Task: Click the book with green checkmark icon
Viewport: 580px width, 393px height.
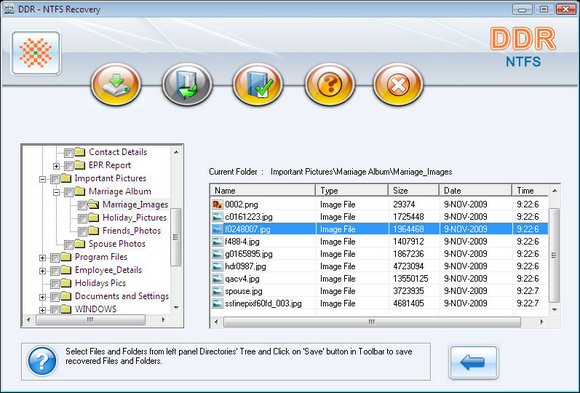Action: (x=258, y=84)
